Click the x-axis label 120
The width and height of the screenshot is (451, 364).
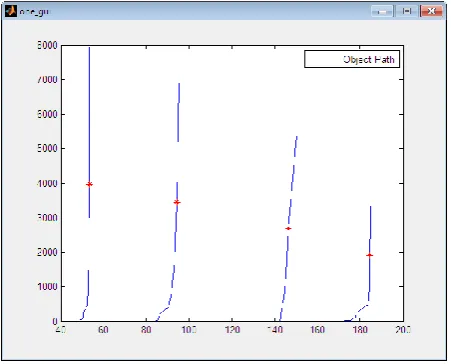[232, 330]
